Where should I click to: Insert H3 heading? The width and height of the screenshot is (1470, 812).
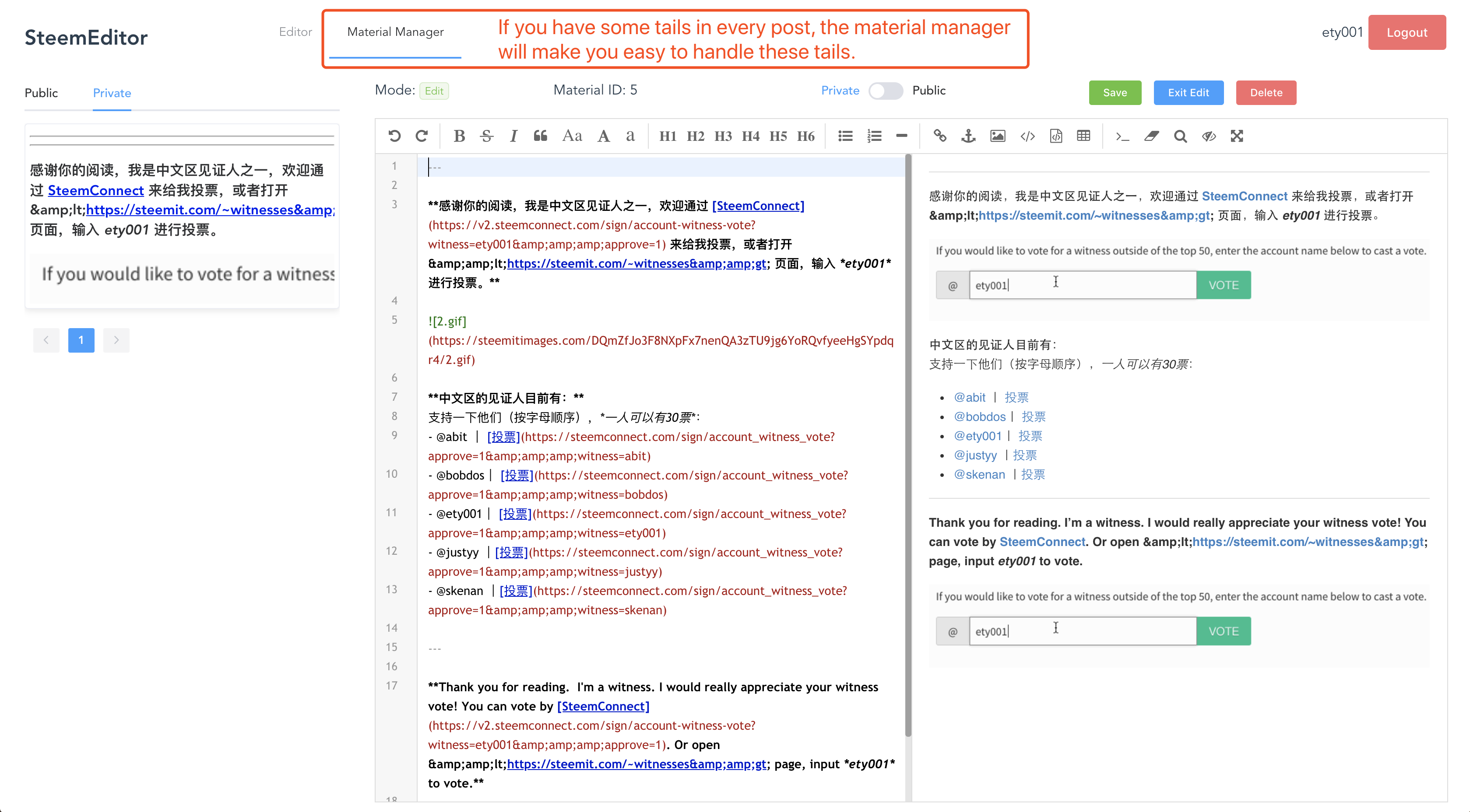(723, 136)
